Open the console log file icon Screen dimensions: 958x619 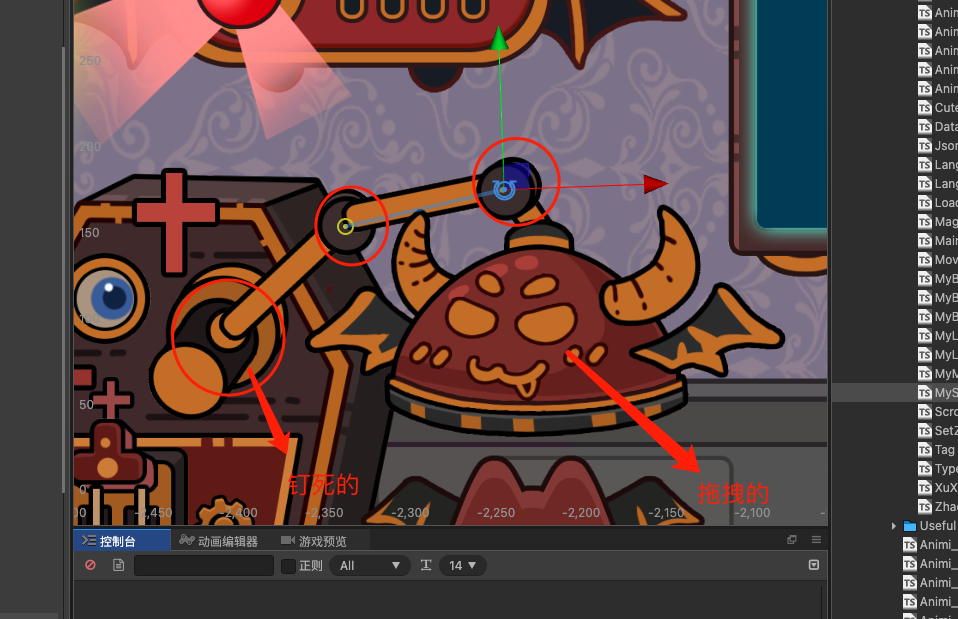coord(119,565)
